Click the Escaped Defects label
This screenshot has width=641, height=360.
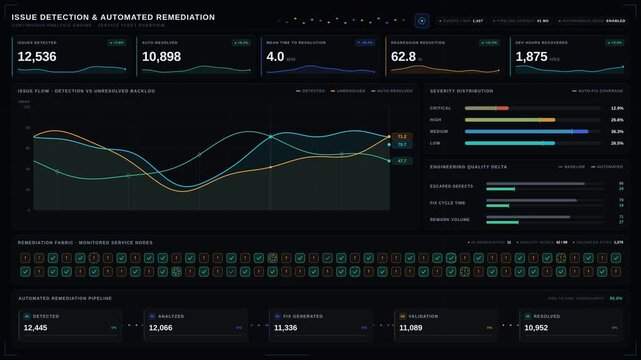coord(451,186)
